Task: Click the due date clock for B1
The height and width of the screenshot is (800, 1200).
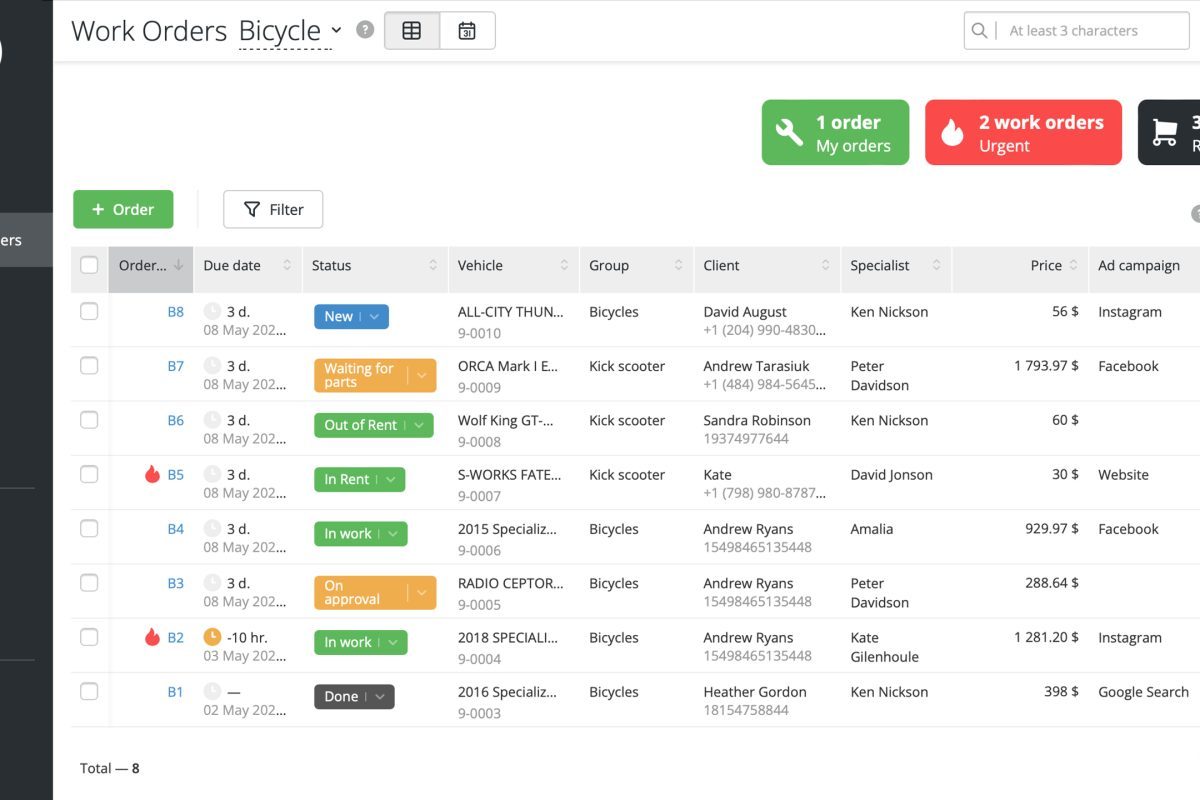Action: pyautogui.click(x=212, y=691)
